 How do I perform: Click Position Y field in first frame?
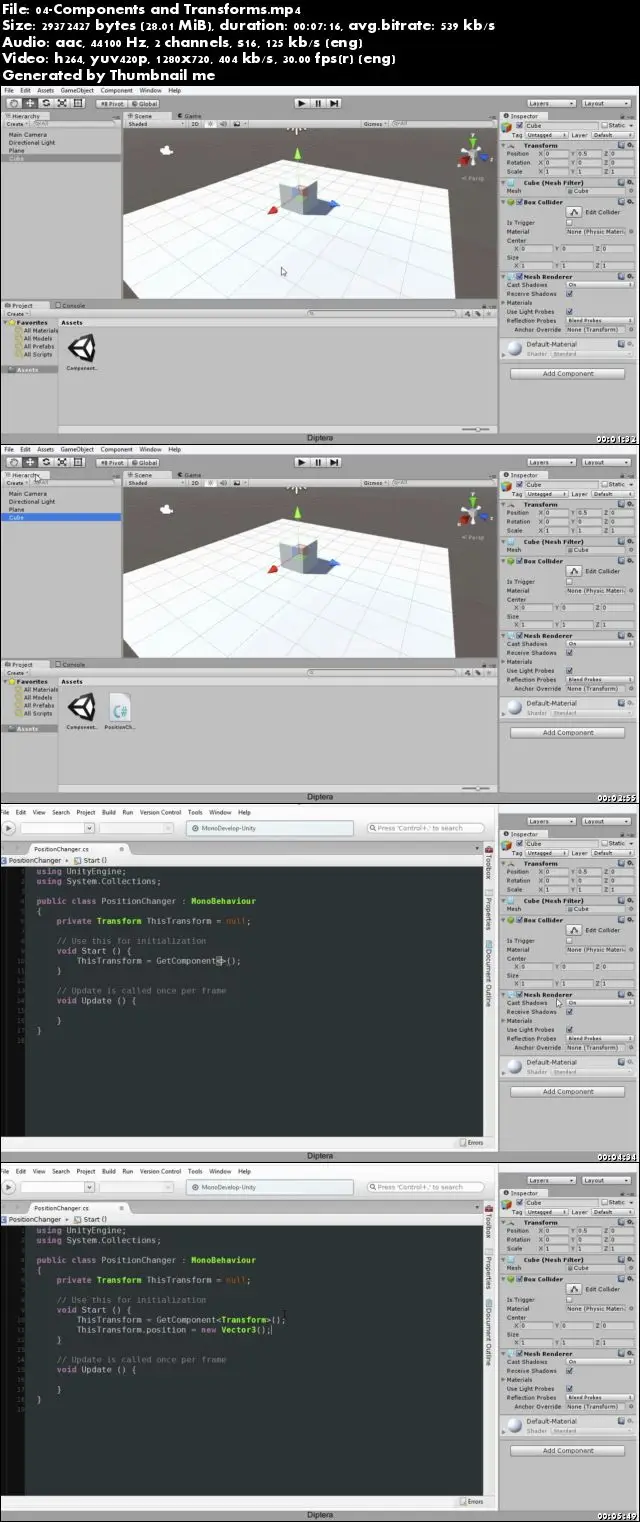[x=587, y=154]
